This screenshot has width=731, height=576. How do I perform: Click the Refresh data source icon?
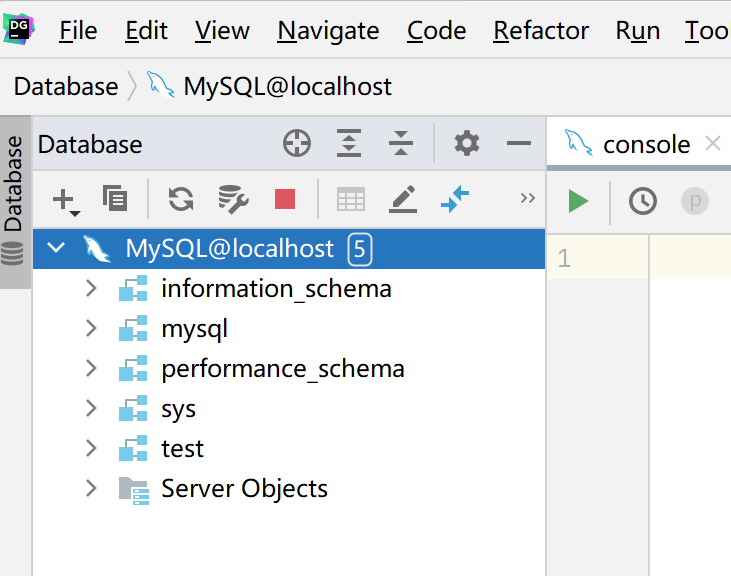(x=181, y=200)
